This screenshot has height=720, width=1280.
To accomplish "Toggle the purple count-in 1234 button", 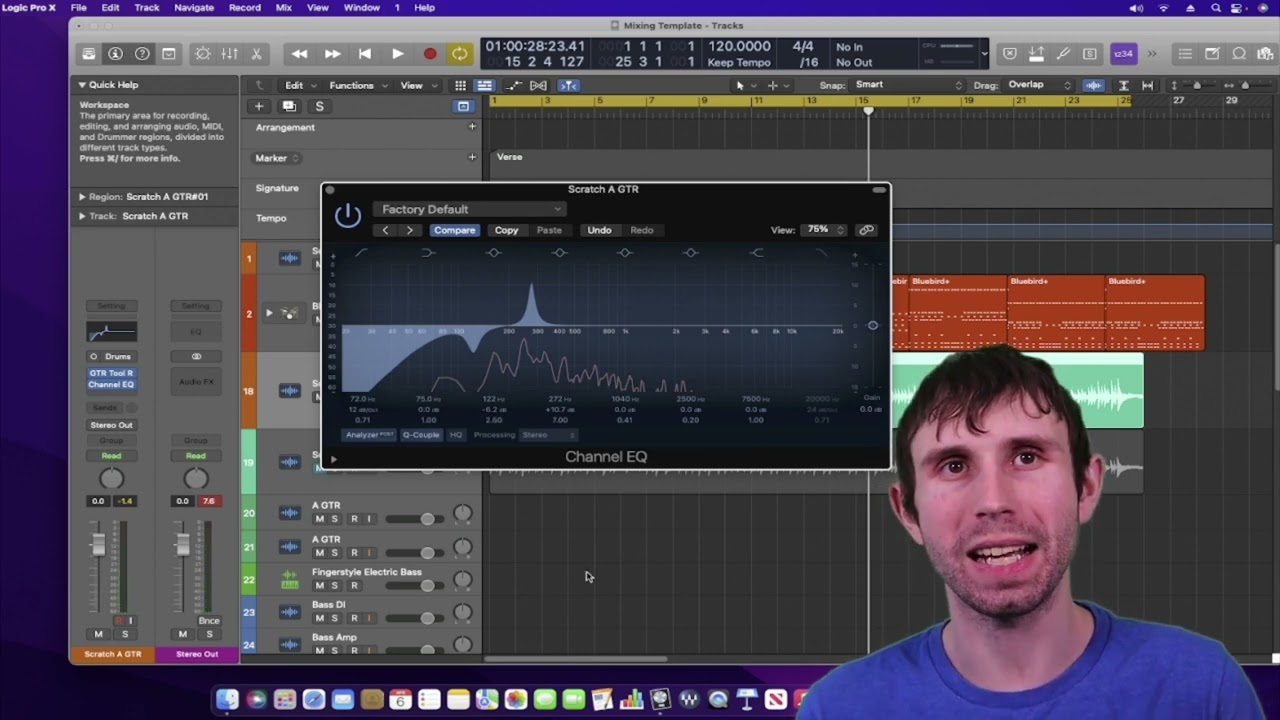I will coord(1123,54).
